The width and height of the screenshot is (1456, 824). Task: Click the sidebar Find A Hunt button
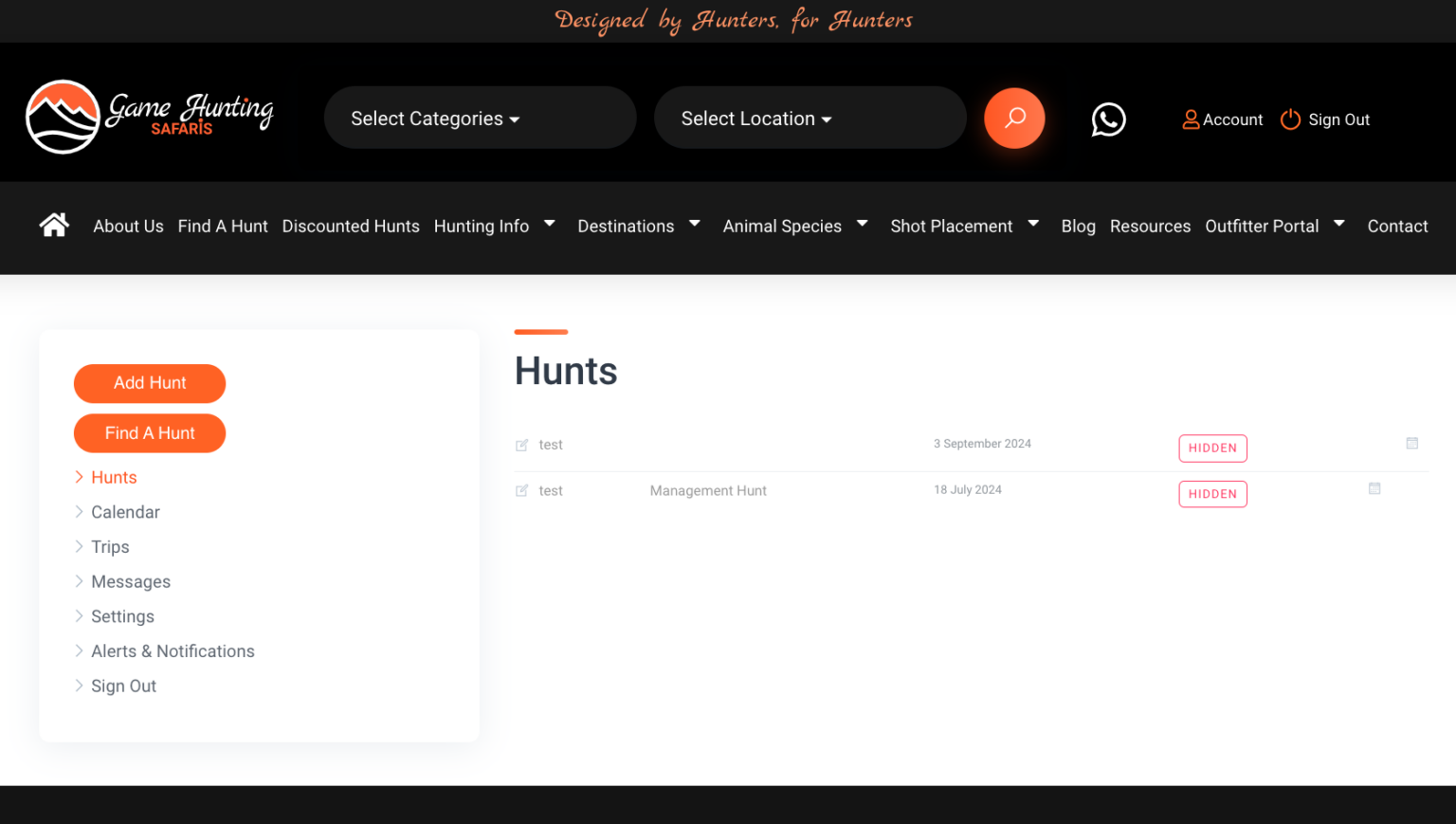150,433
